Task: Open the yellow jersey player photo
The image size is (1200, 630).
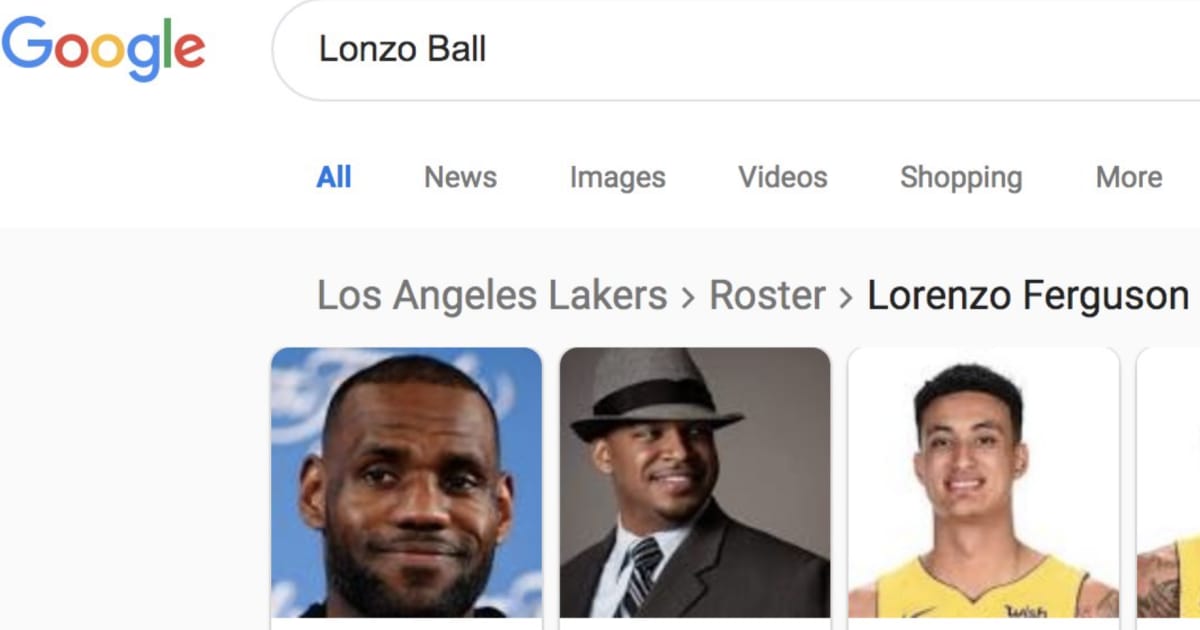Action: point(983,482)
